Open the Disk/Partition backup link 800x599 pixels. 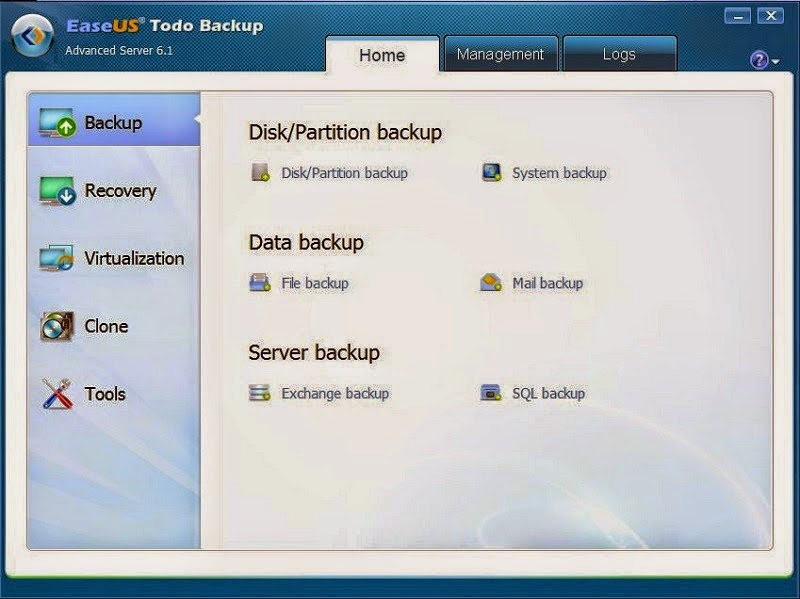coord(344,173)
